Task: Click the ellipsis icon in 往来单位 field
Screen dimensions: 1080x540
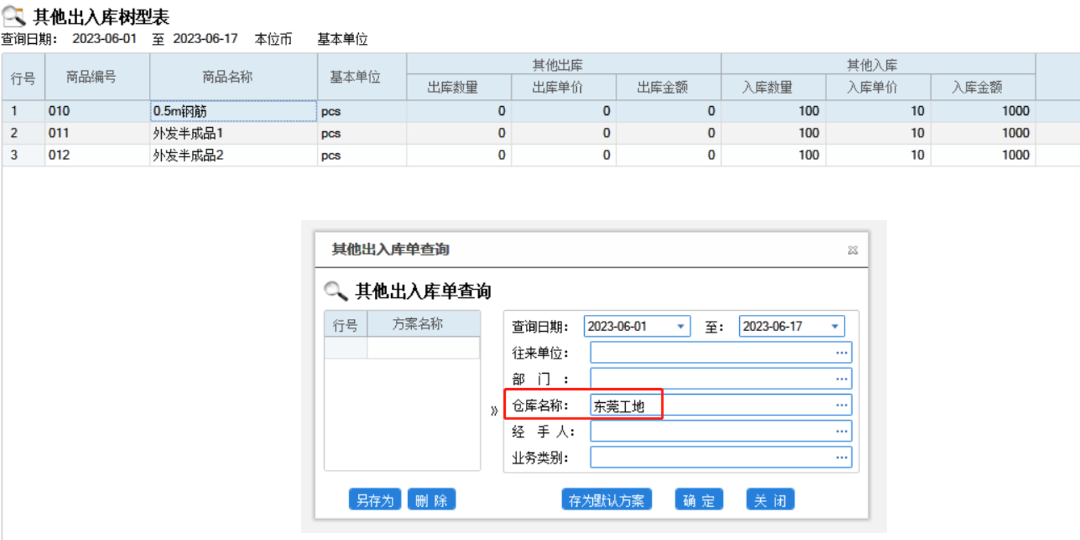Action: [841, 353]
